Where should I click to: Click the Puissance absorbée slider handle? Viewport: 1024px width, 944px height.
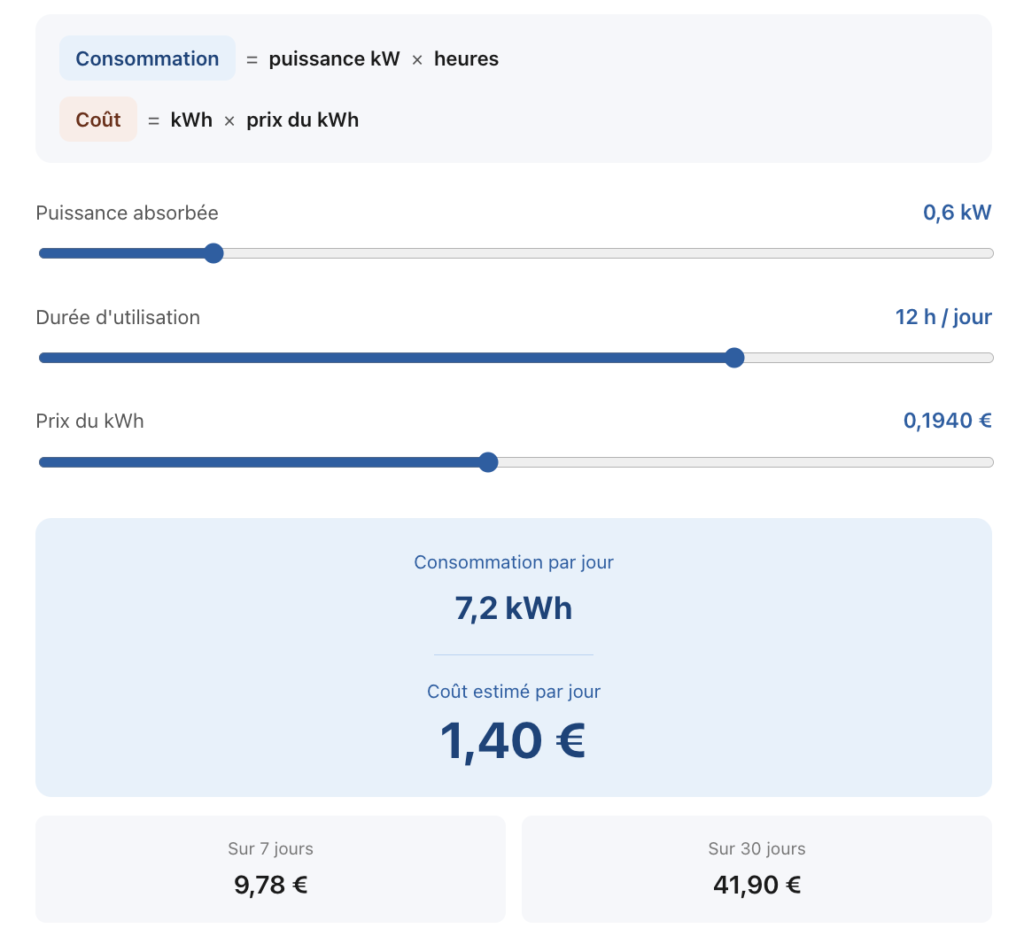214,253
